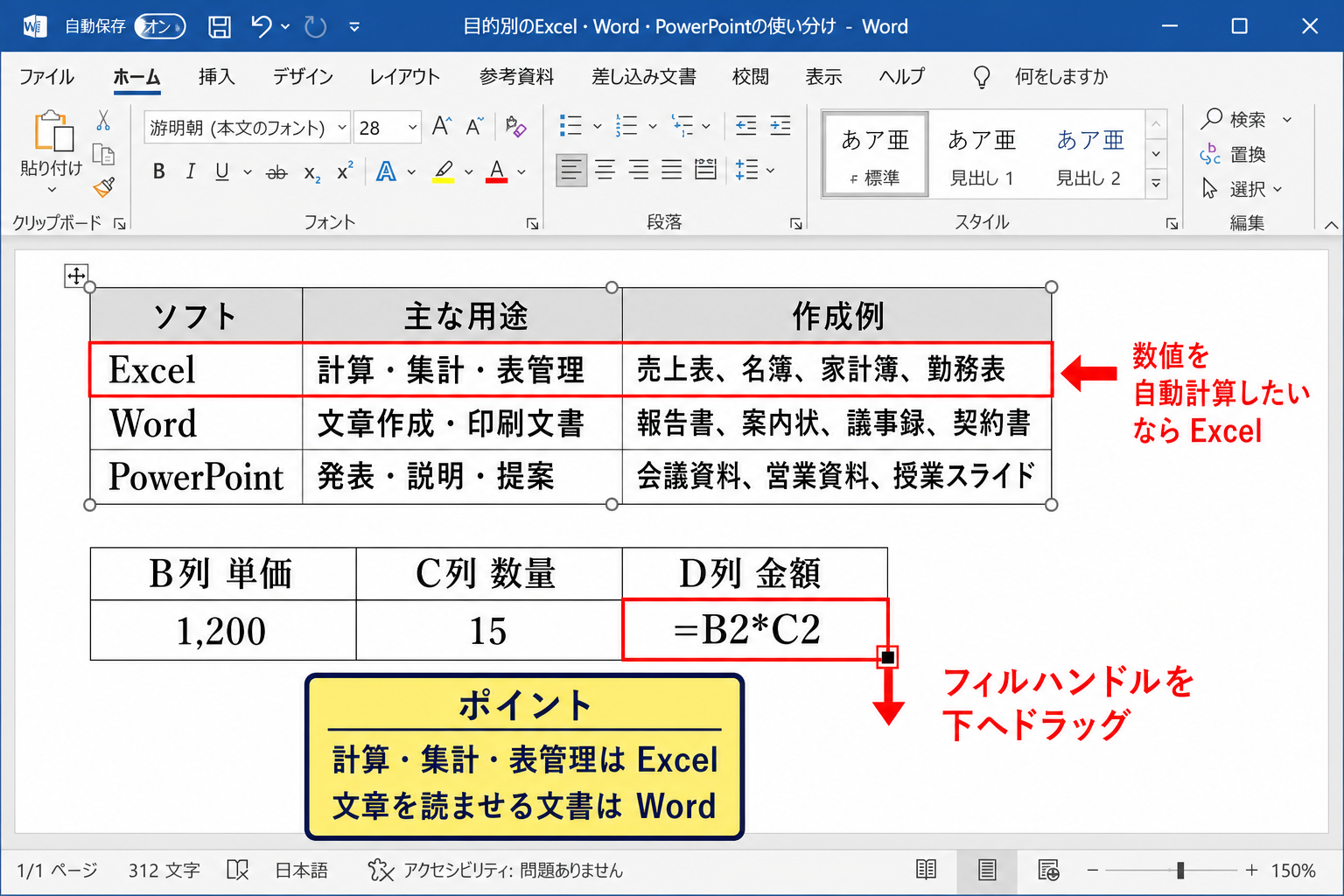Expand the Paste options arrow
The height and width of the screenshot is (896, 1344).
pos(52,189)
